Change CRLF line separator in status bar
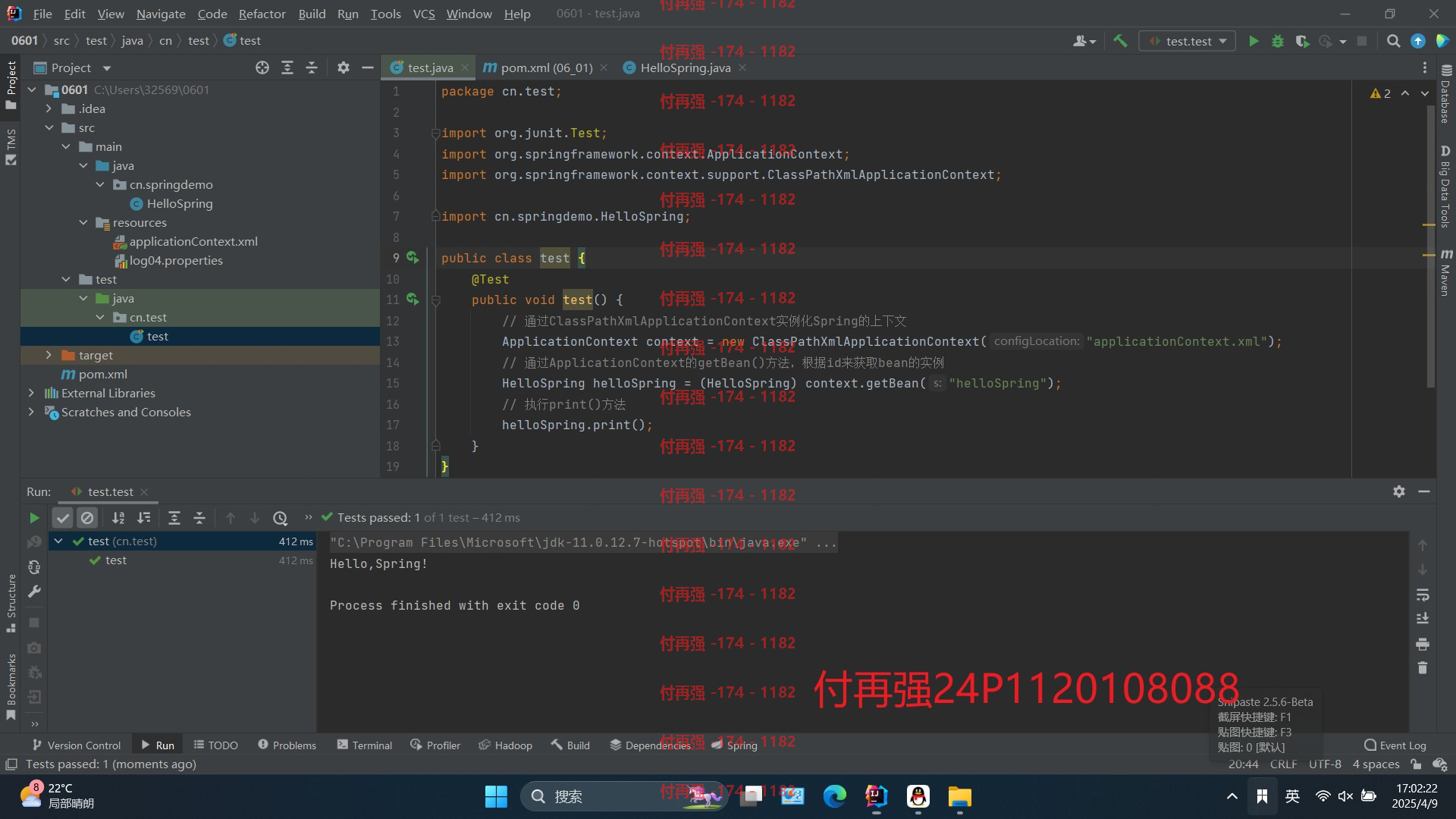 point(1283,764)
